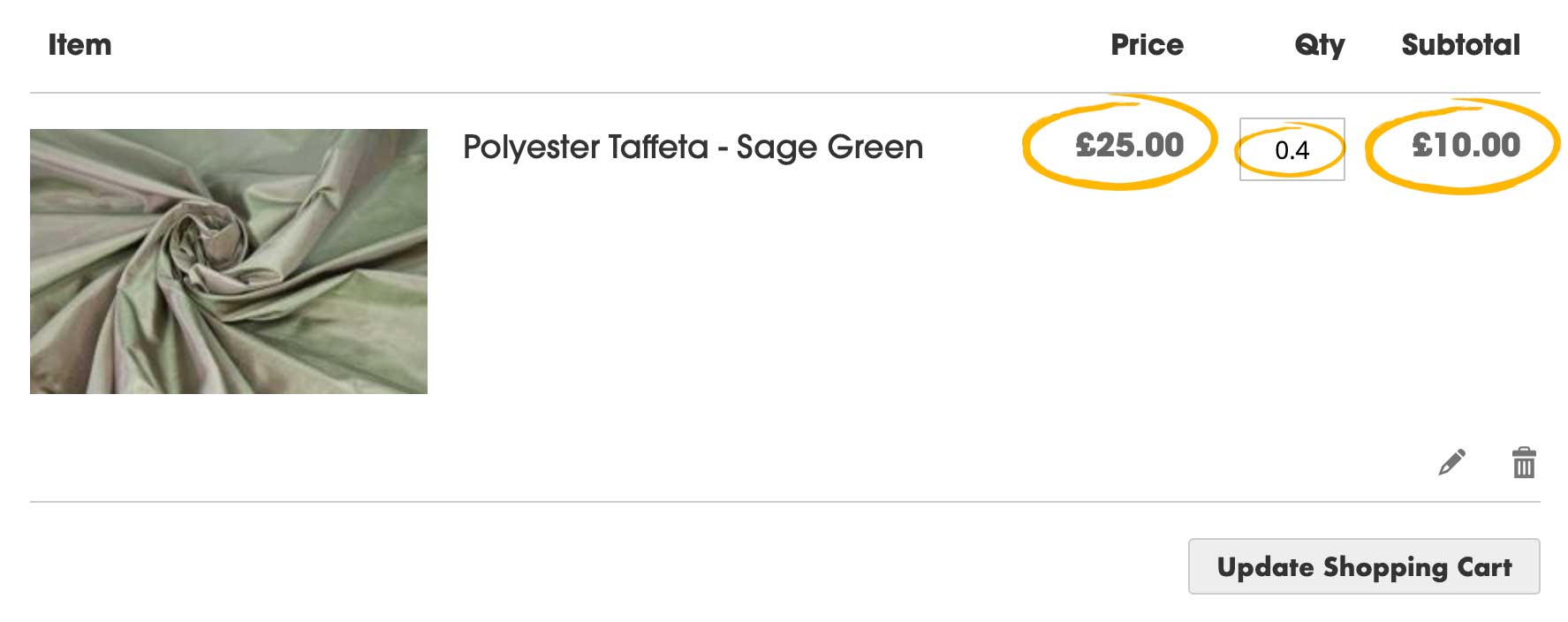1568x622 pixels.
Task: Click the Subtotal column header
Action: 1460,45
